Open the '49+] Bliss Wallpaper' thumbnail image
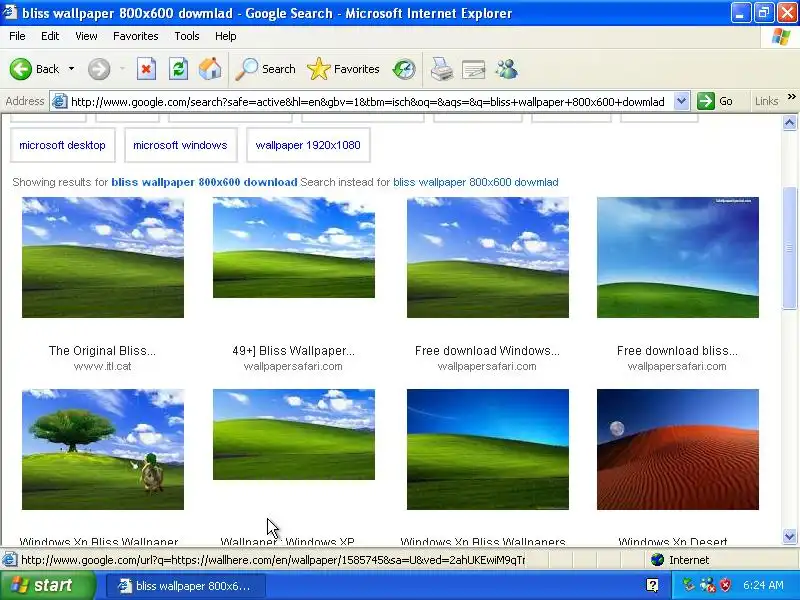Image resolution: width=800 pixels, height=600 pixels. 294,247
